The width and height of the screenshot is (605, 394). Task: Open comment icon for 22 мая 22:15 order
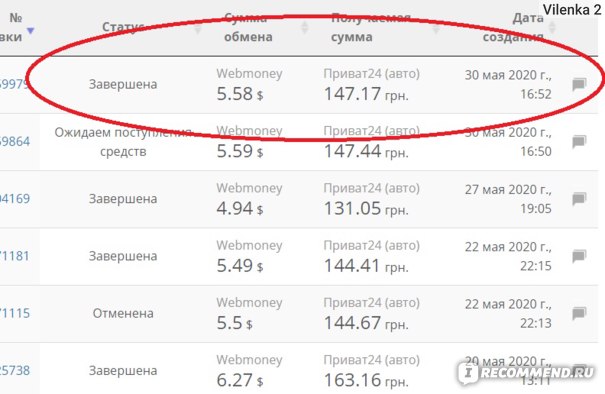(579, 255)
